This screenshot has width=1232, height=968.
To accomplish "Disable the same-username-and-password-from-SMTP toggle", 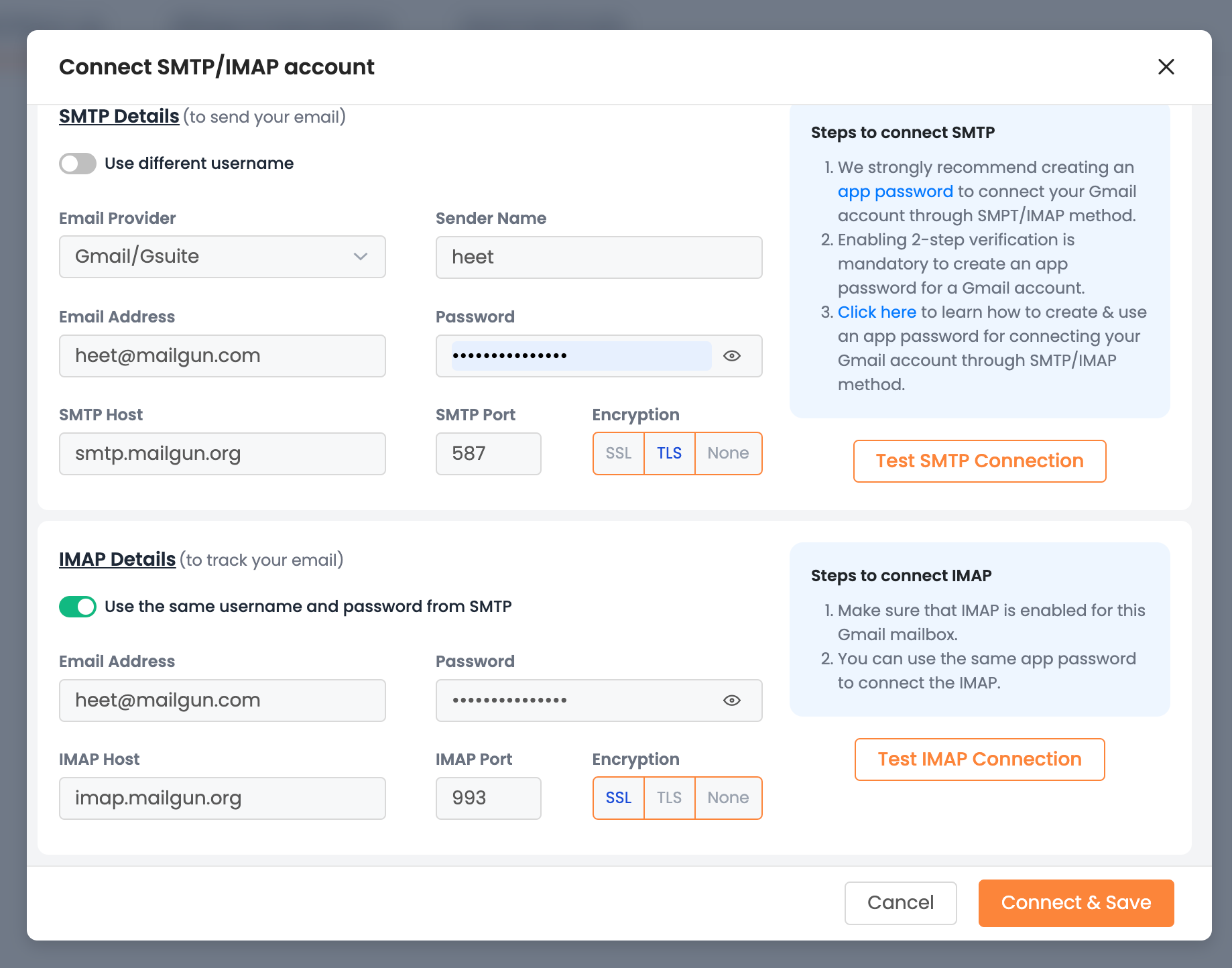I will point(78,607).
